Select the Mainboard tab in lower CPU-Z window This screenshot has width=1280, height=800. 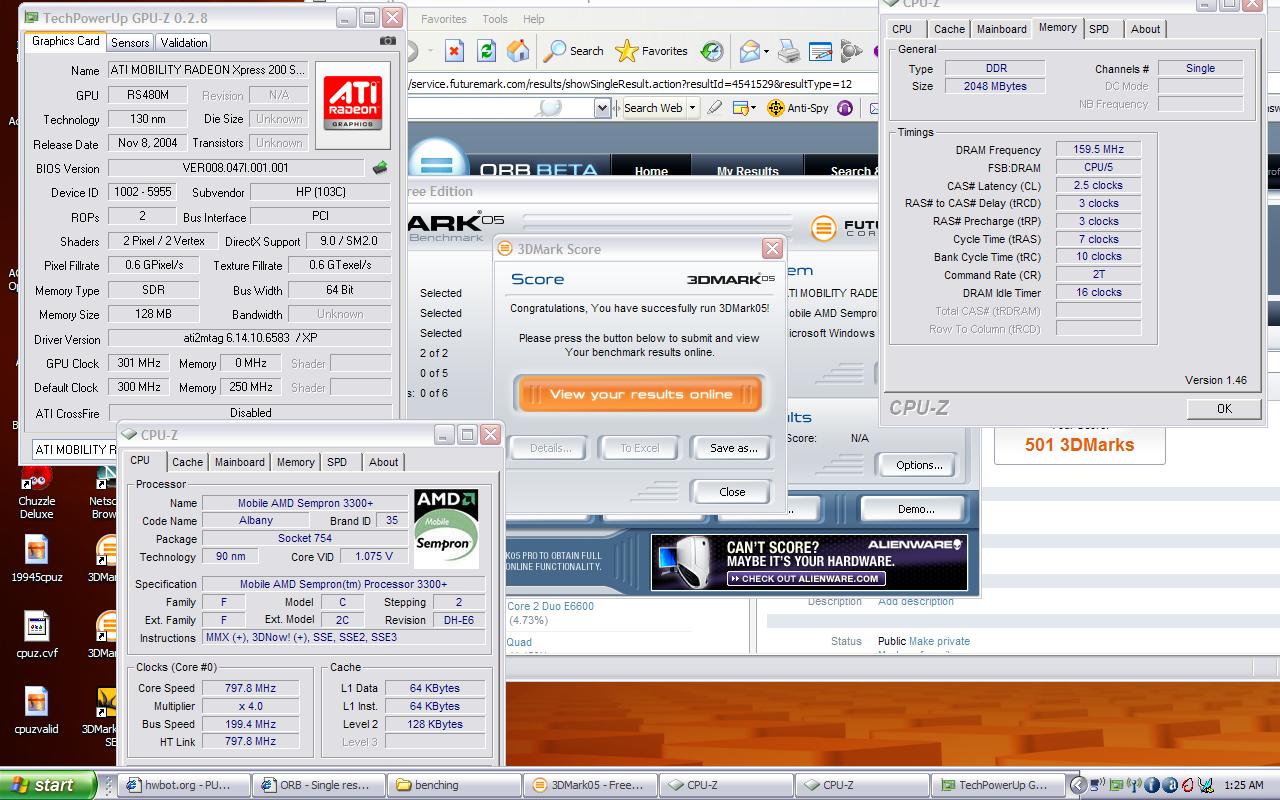[240, 462]
